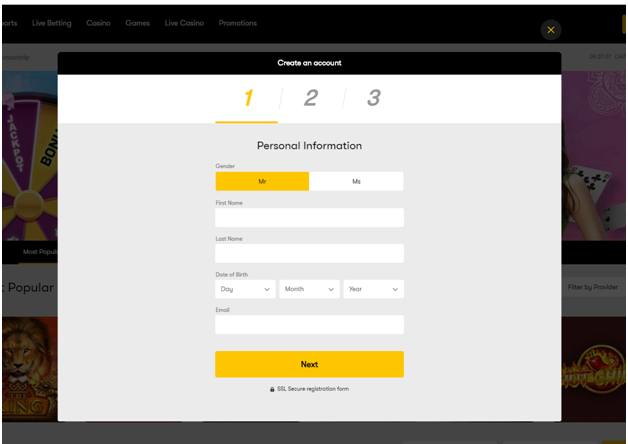Screen dimensions: 628x444
Task: Click the SSL Secure registration form text
Action: coord(313,389)
